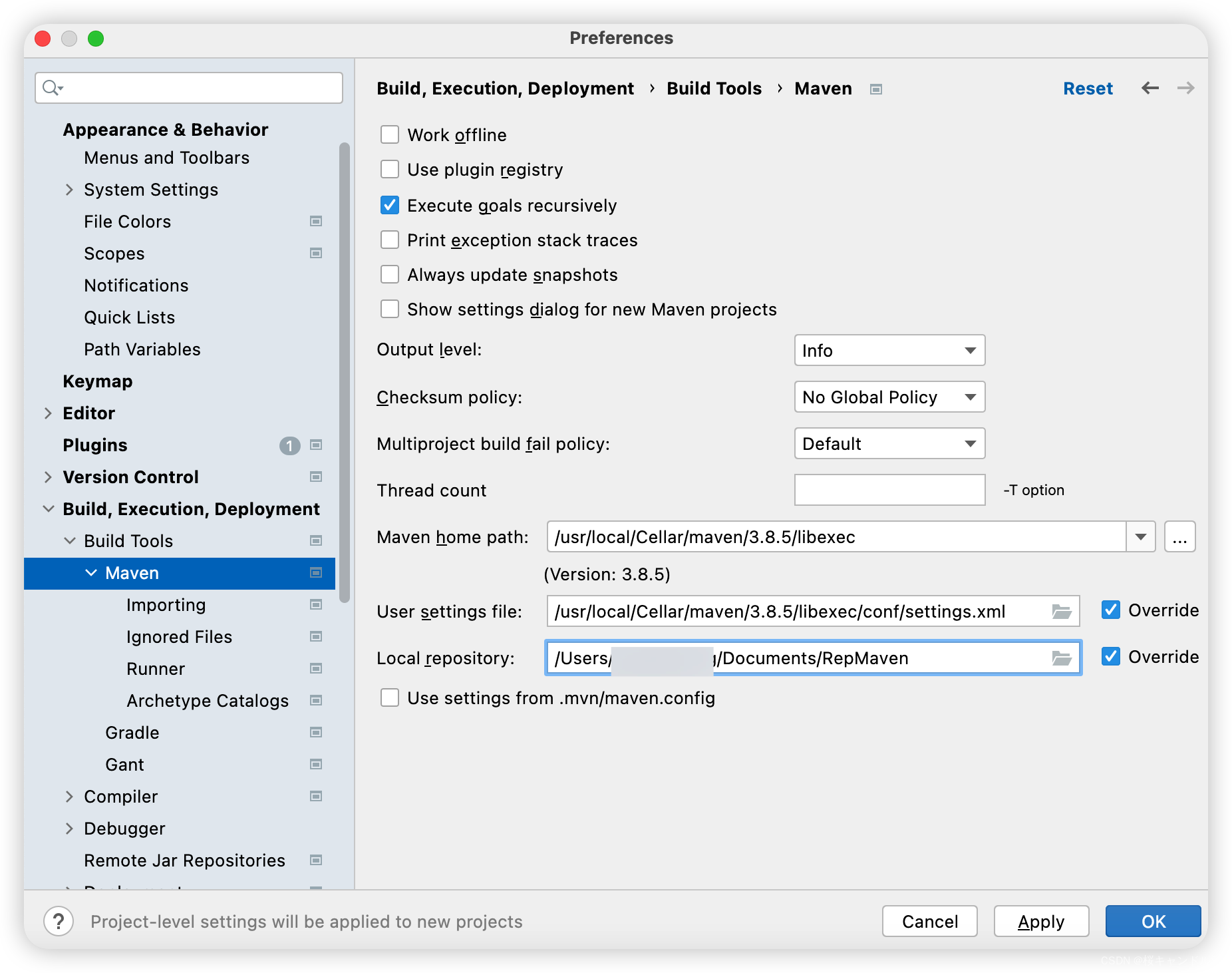Viewport: 1232px width, 973px height.
Task: Open Appearance & Behavior section
Action: (x=166, y=130)
